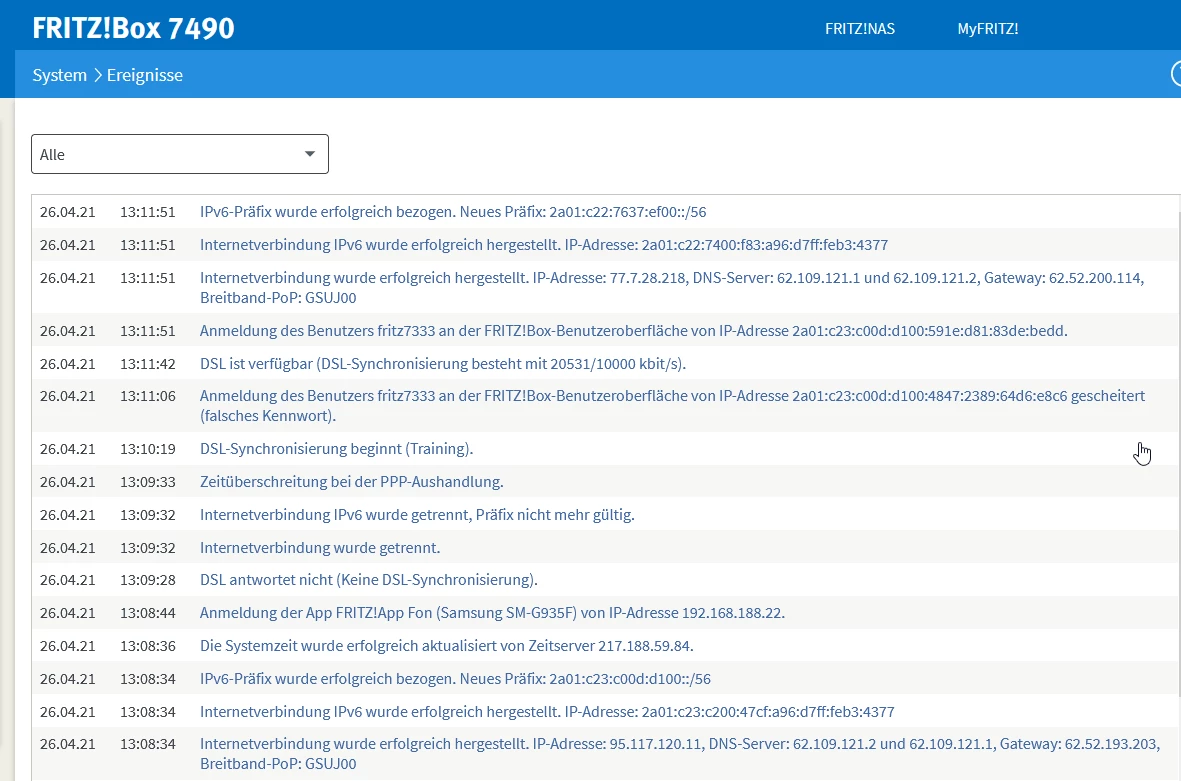Click the dropdown arrow in the Alle filter
Image resolution: width=1181 pixels, height=781 pixels.
(310, 154)
